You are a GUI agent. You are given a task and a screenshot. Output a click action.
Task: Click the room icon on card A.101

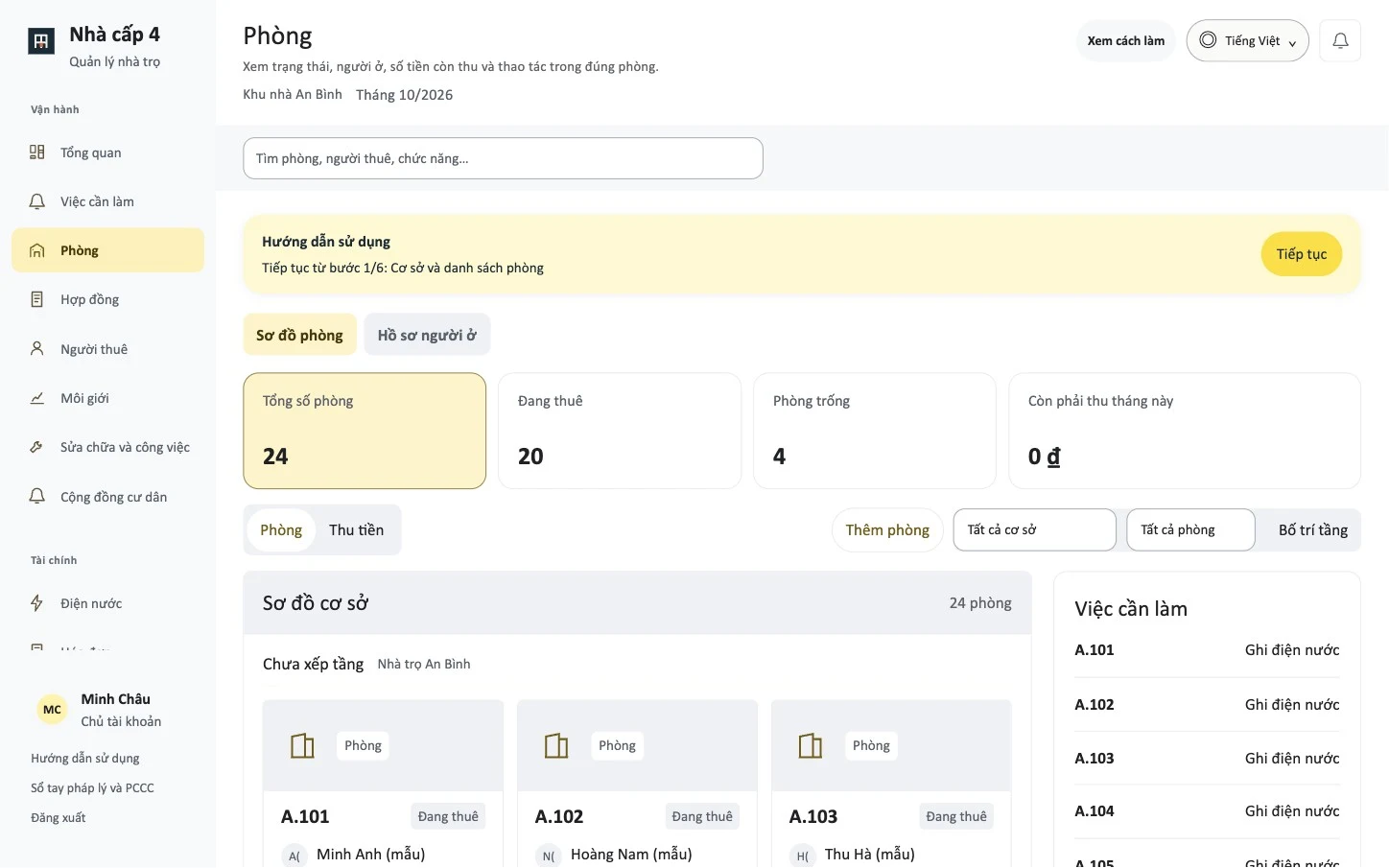302,745
